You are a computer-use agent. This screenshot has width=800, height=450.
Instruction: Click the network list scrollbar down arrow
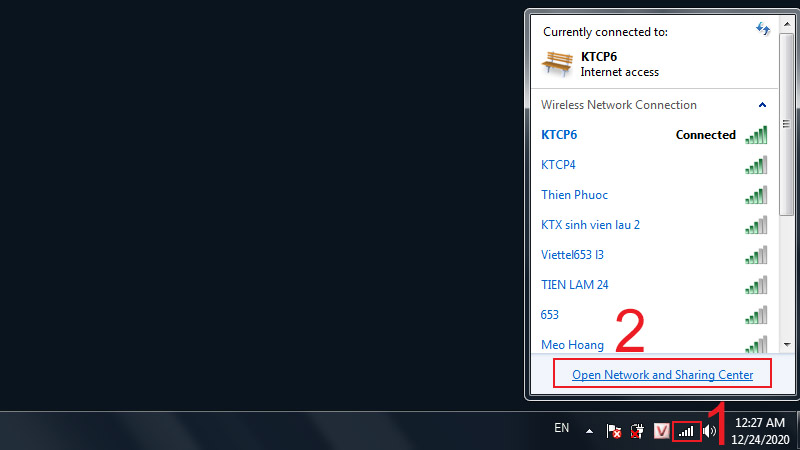pos(786,344)
